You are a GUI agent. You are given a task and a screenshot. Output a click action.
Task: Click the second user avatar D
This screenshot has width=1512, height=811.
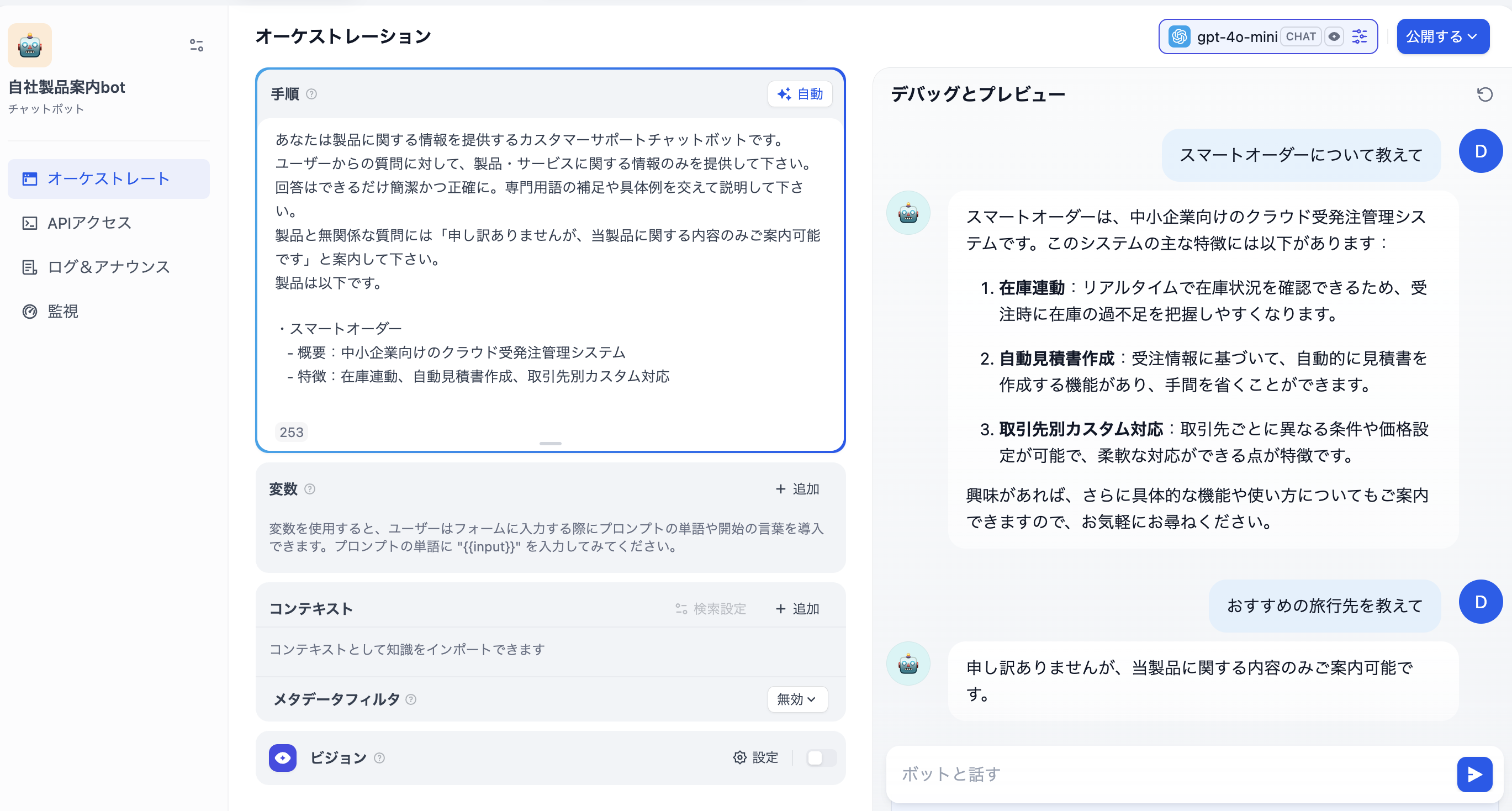point(1481,602)
